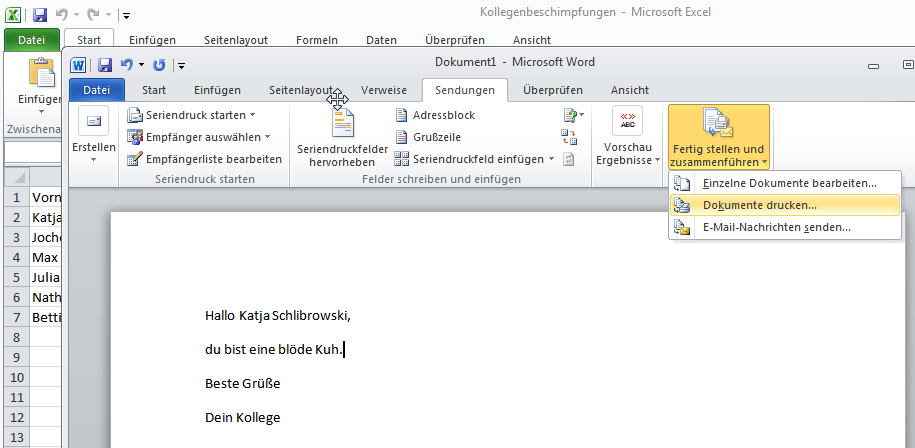Switch to the Word Ansicht tab

[630, 90]
